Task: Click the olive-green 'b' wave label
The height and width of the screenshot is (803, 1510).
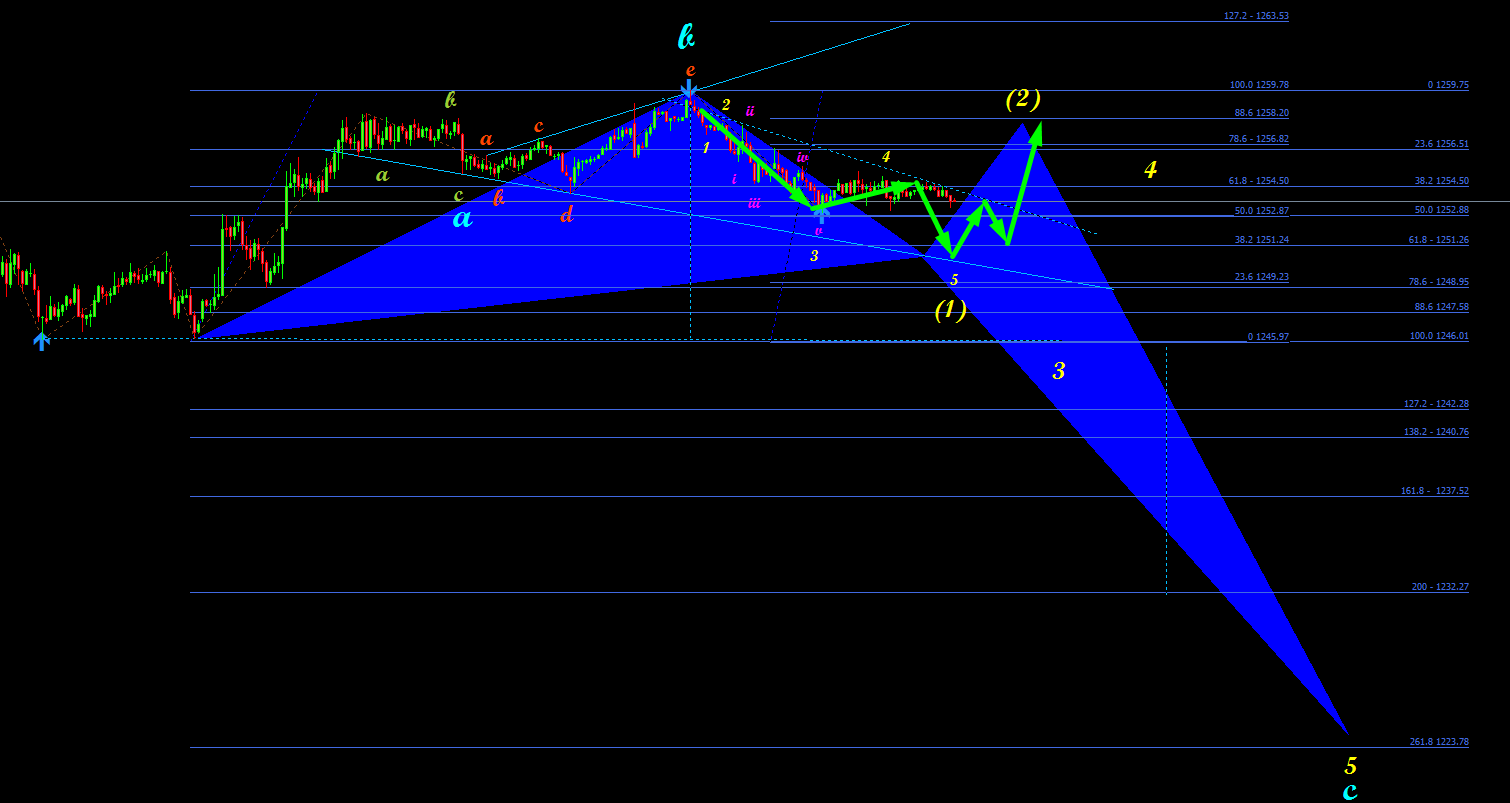Action: tap(451, 99)
